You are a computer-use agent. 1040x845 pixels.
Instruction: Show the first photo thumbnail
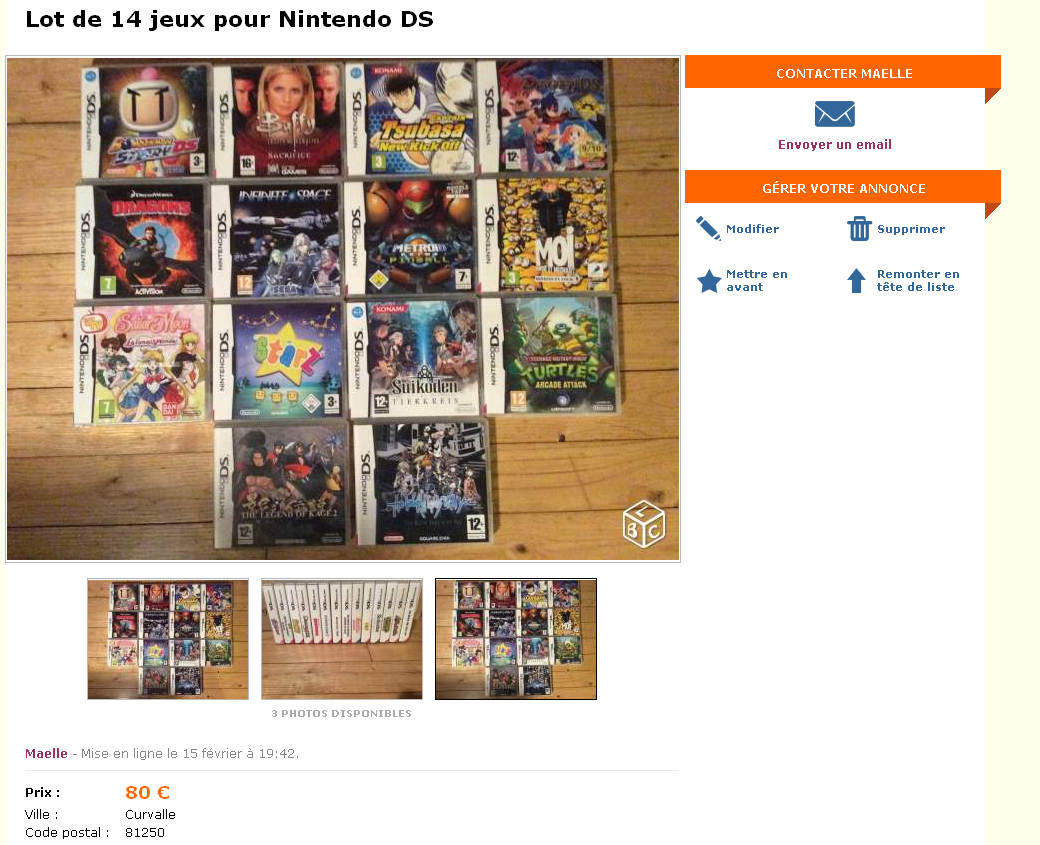coord(168,639)
